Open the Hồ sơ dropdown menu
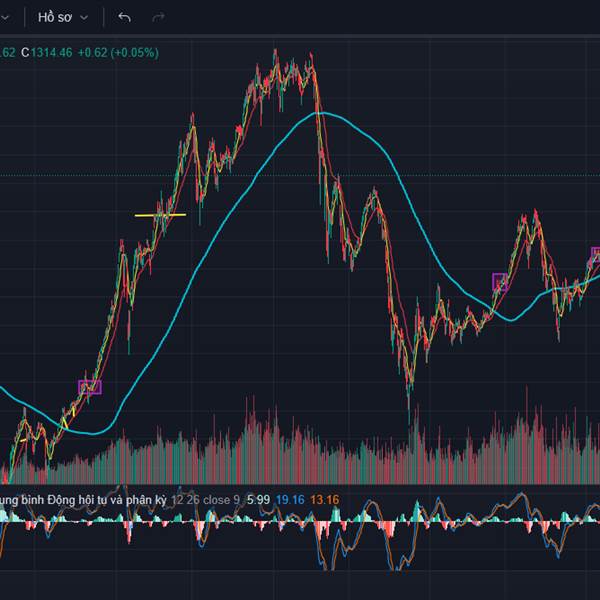This screenshot has height=600, width=600. [x=63, y=18]
